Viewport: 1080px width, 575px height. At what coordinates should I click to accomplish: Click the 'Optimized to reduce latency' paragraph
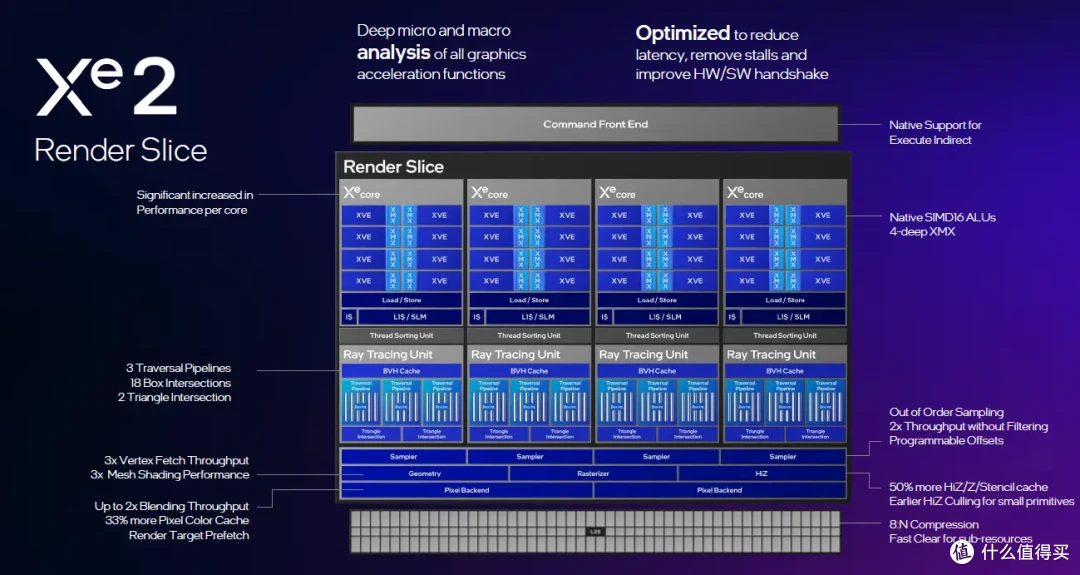pos(731,53)
